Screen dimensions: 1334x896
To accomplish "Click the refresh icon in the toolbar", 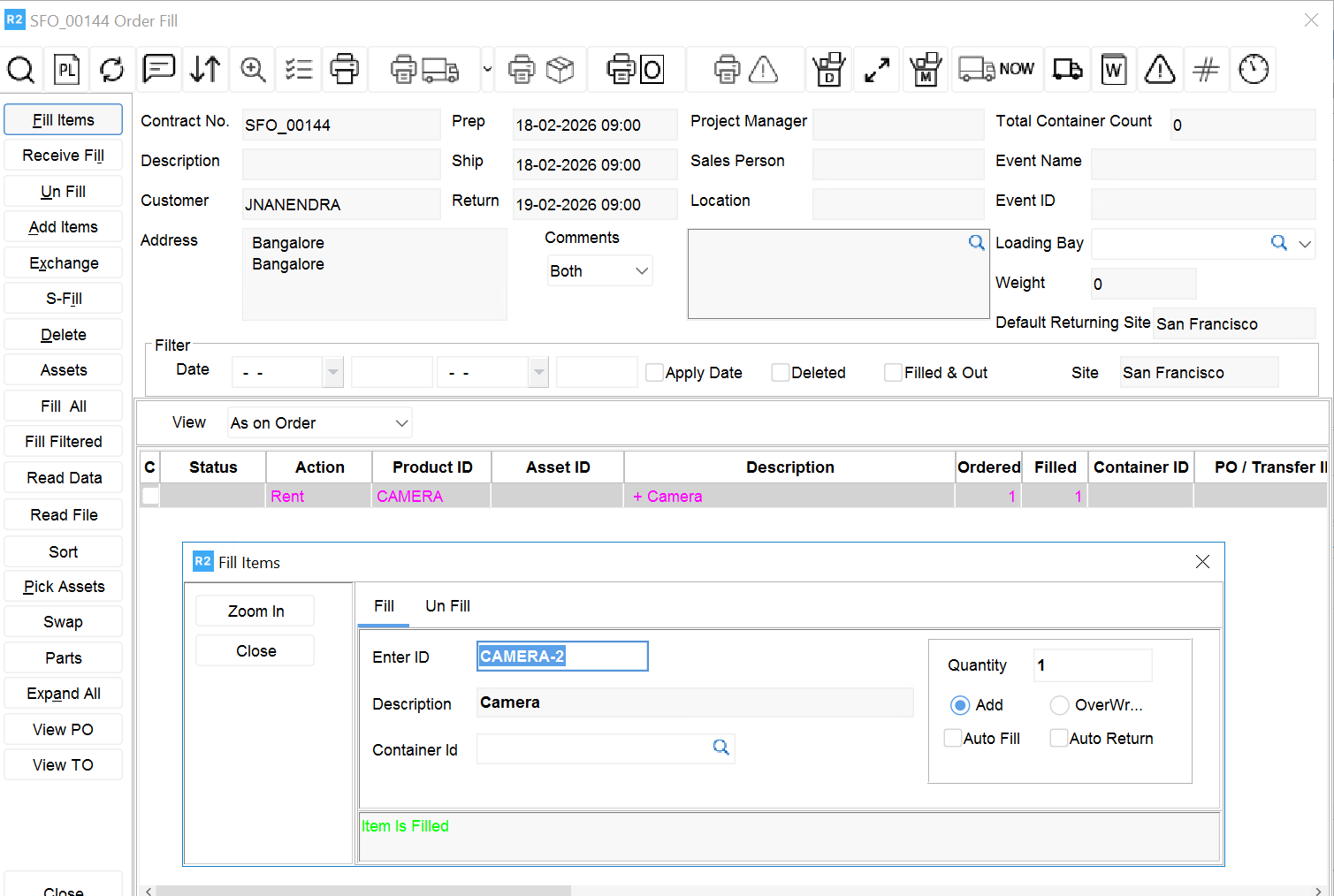I will pyautogui.click(x=112, y=70).
